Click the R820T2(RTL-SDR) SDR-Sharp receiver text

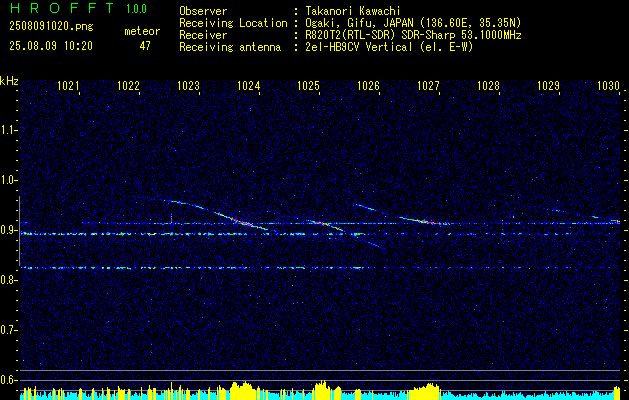point(412,35)
